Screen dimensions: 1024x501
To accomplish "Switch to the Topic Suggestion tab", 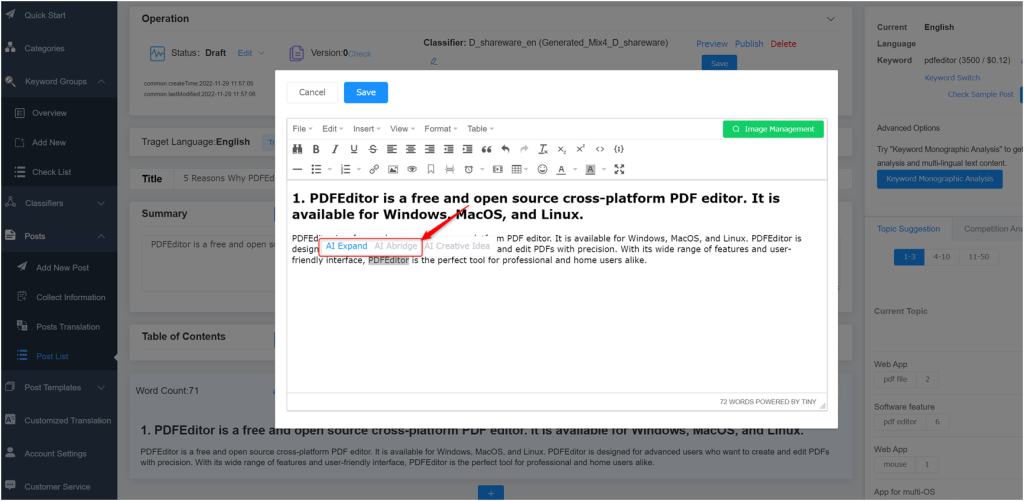I will 908,229.
